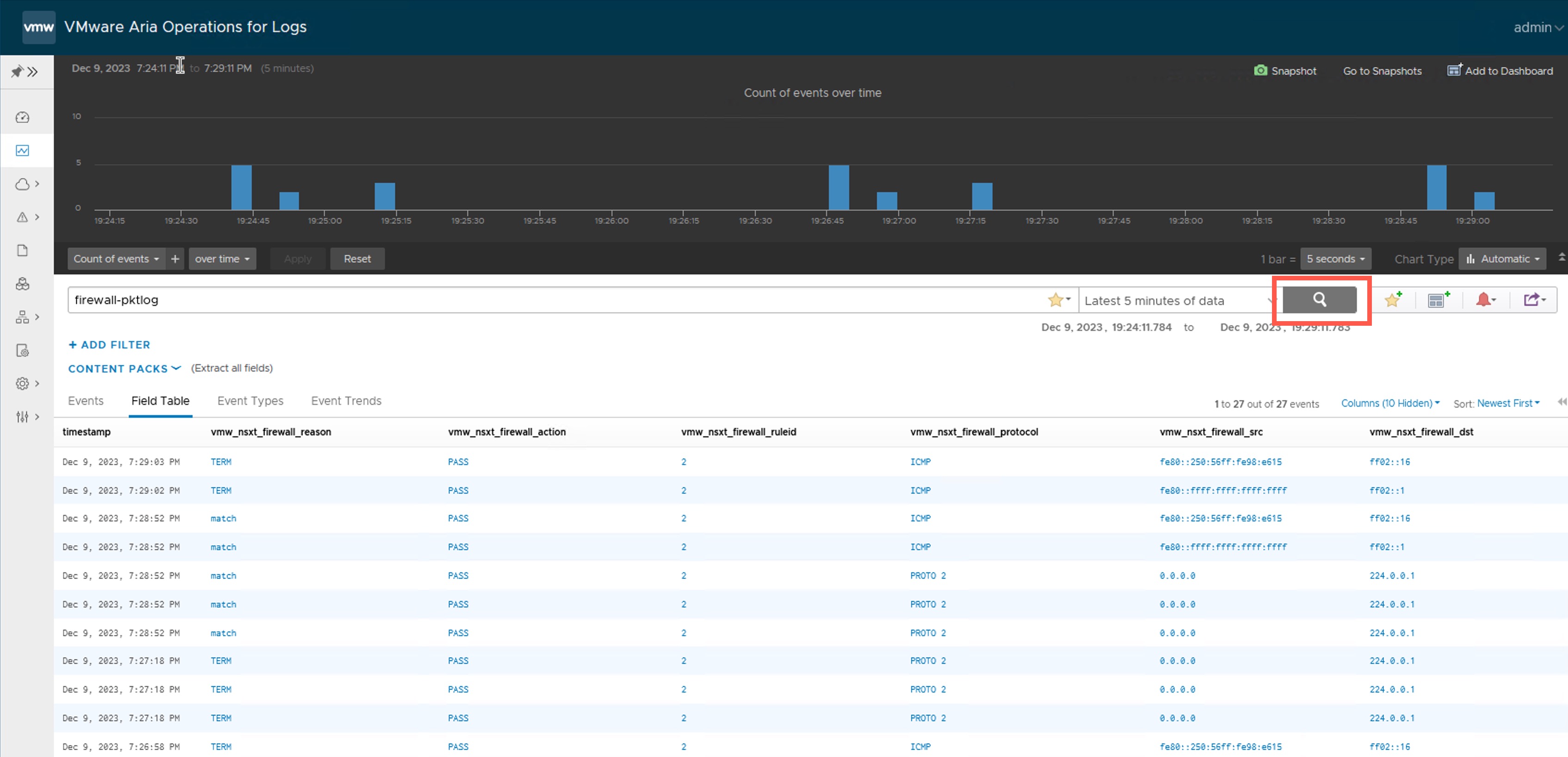The height and width of the screenshot is (757, 1568).
Task: Open the 5 seconds bar interval dropdown
Action: click(x=1335, y=259)
